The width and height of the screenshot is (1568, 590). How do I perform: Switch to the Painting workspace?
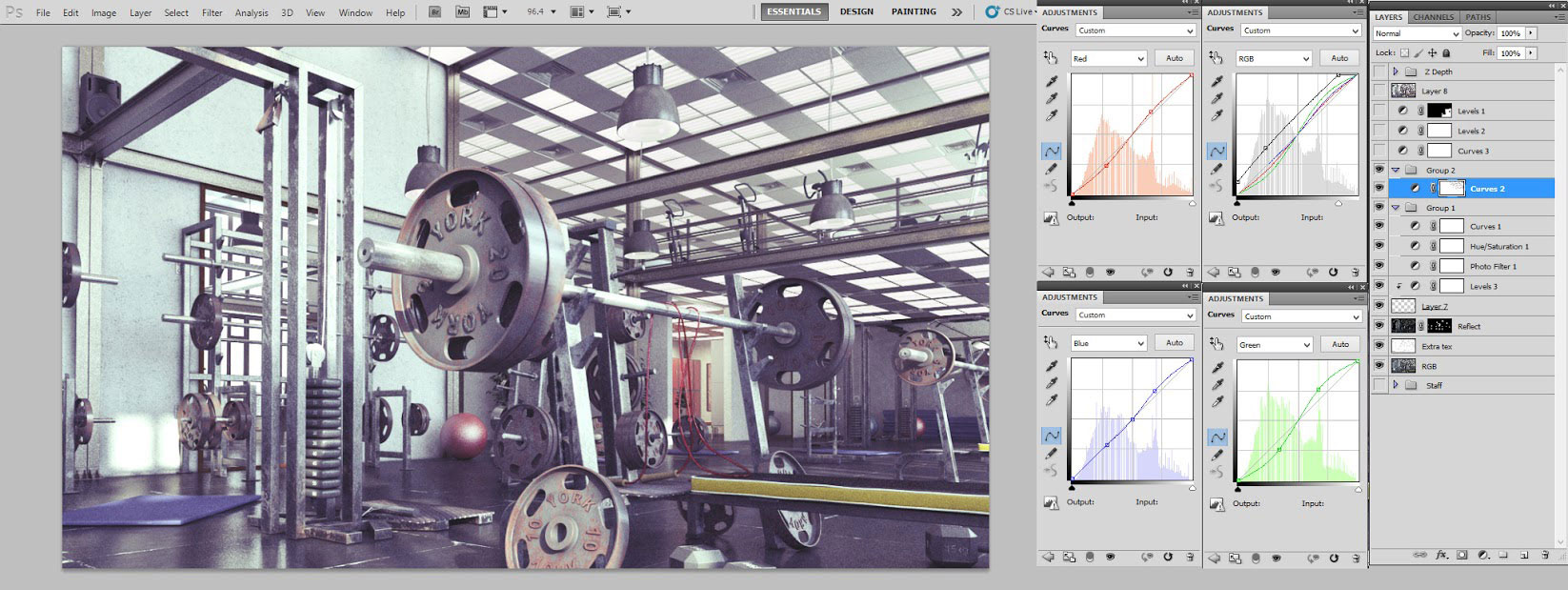click(914, 11)
